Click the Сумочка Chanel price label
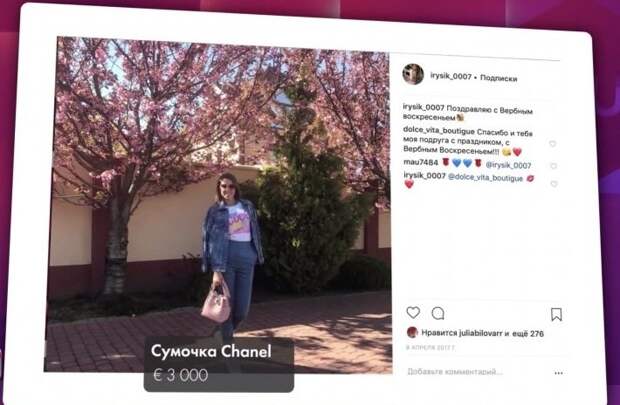 click(219, 364)
